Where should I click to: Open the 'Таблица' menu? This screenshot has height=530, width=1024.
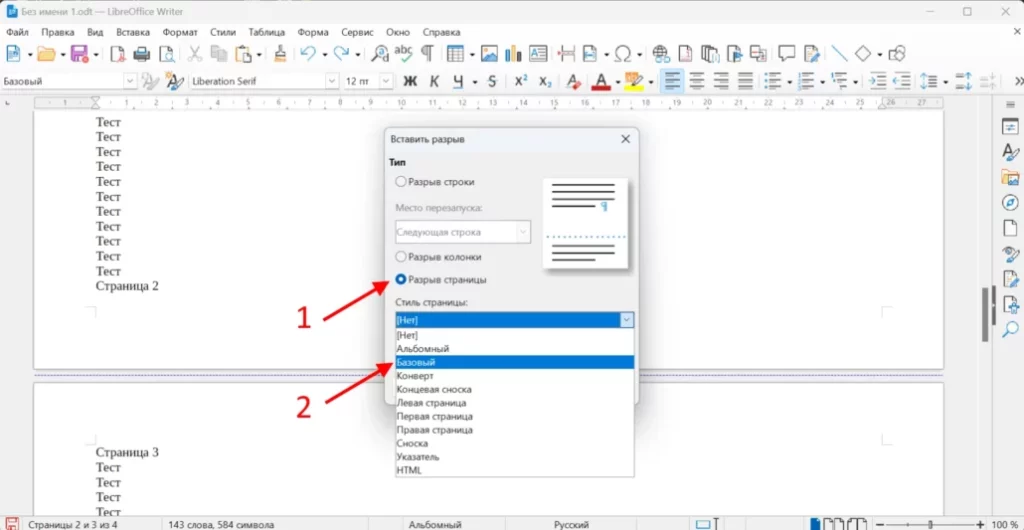[266, 32]
